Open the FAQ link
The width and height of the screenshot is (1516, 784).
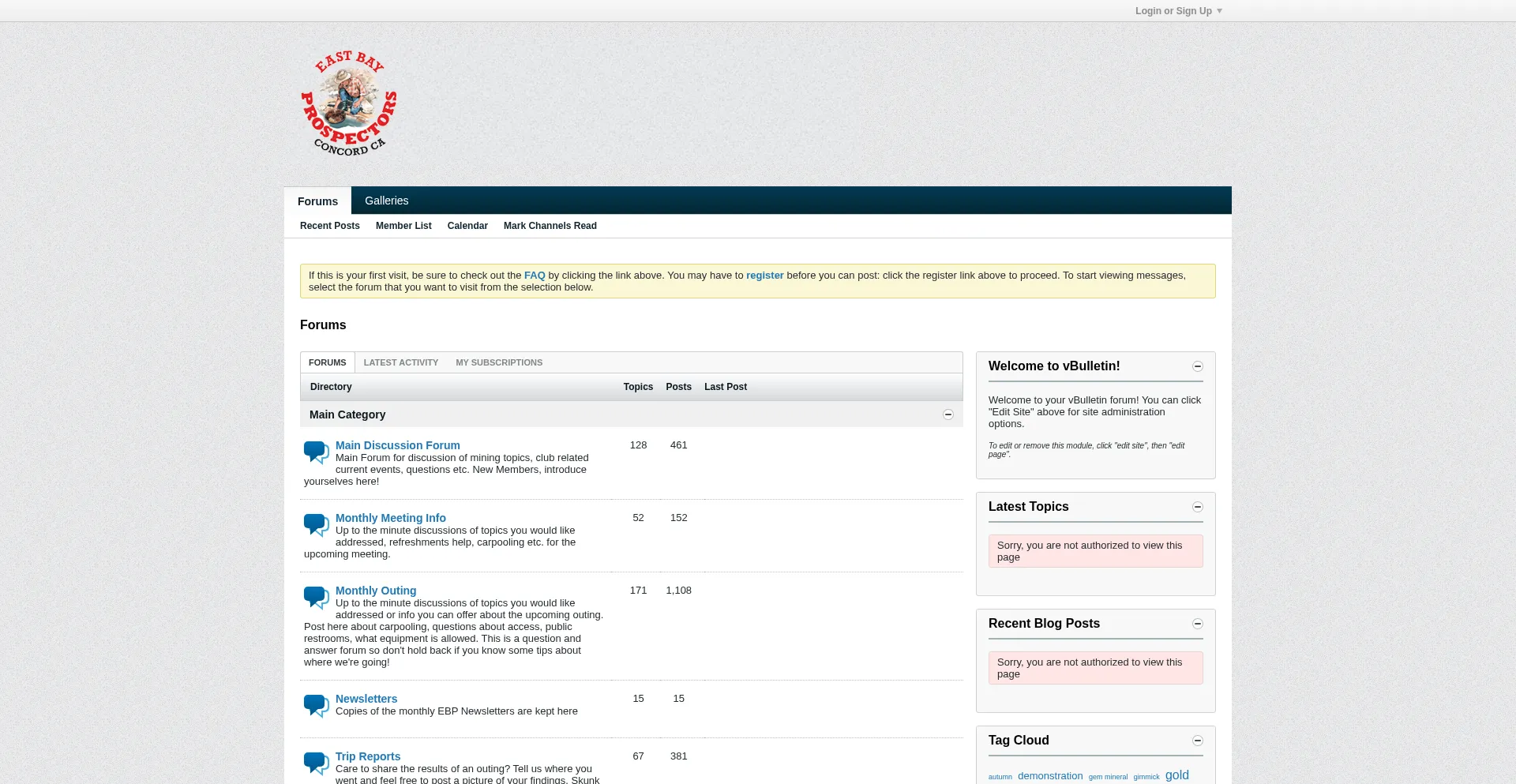pos(535,275)
